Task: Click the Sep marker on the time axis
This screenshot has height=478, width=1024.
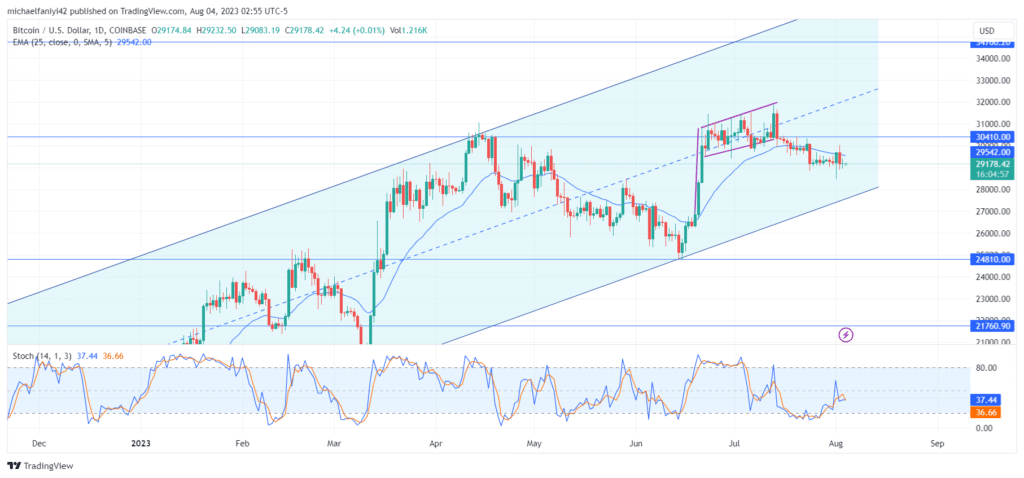Action: point(938,443)
